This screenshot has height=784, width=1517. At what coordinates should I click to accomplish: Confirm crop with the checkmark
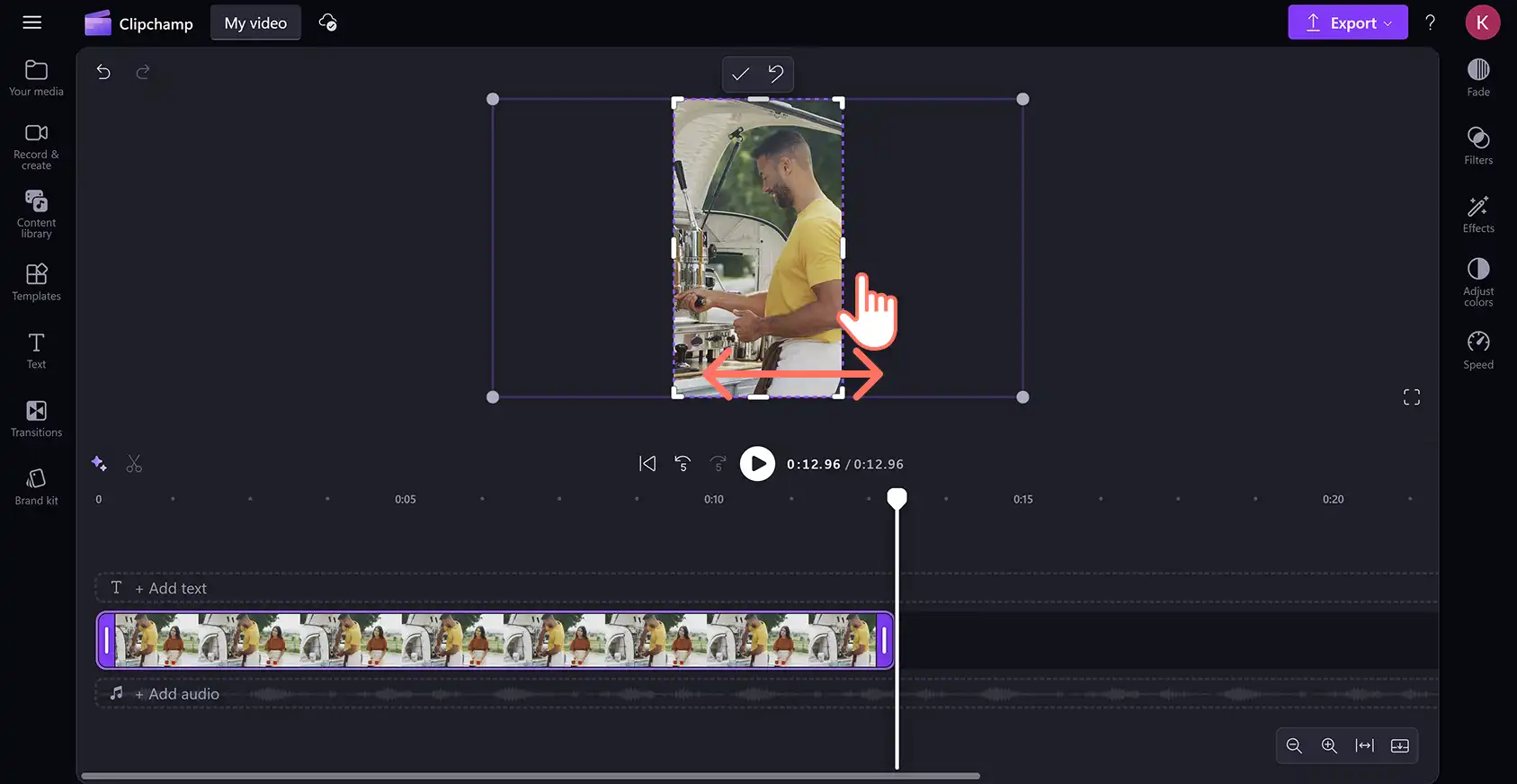click(740, 74)
